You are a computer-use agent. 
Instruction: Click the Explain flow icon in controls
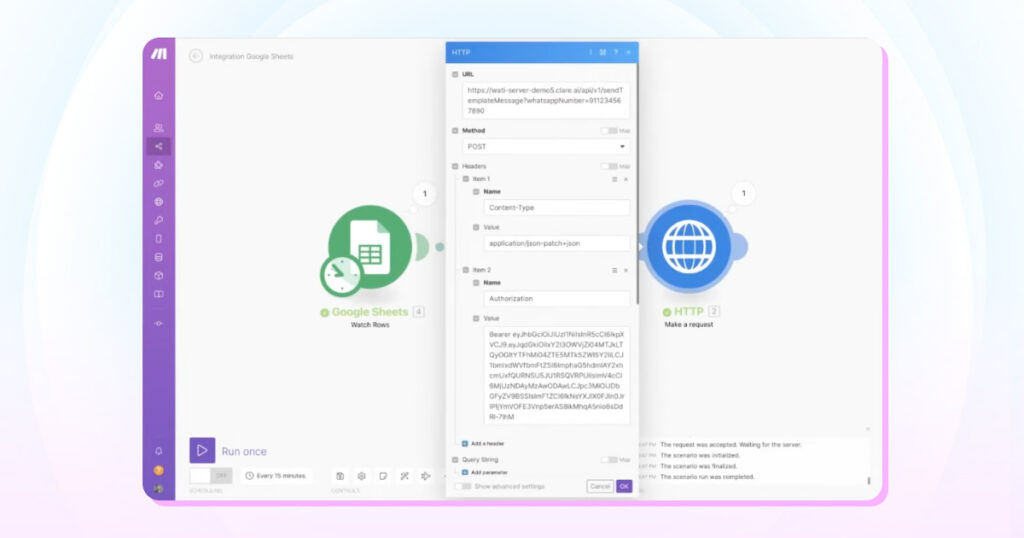pyautogui.click(x=426, y=476)
